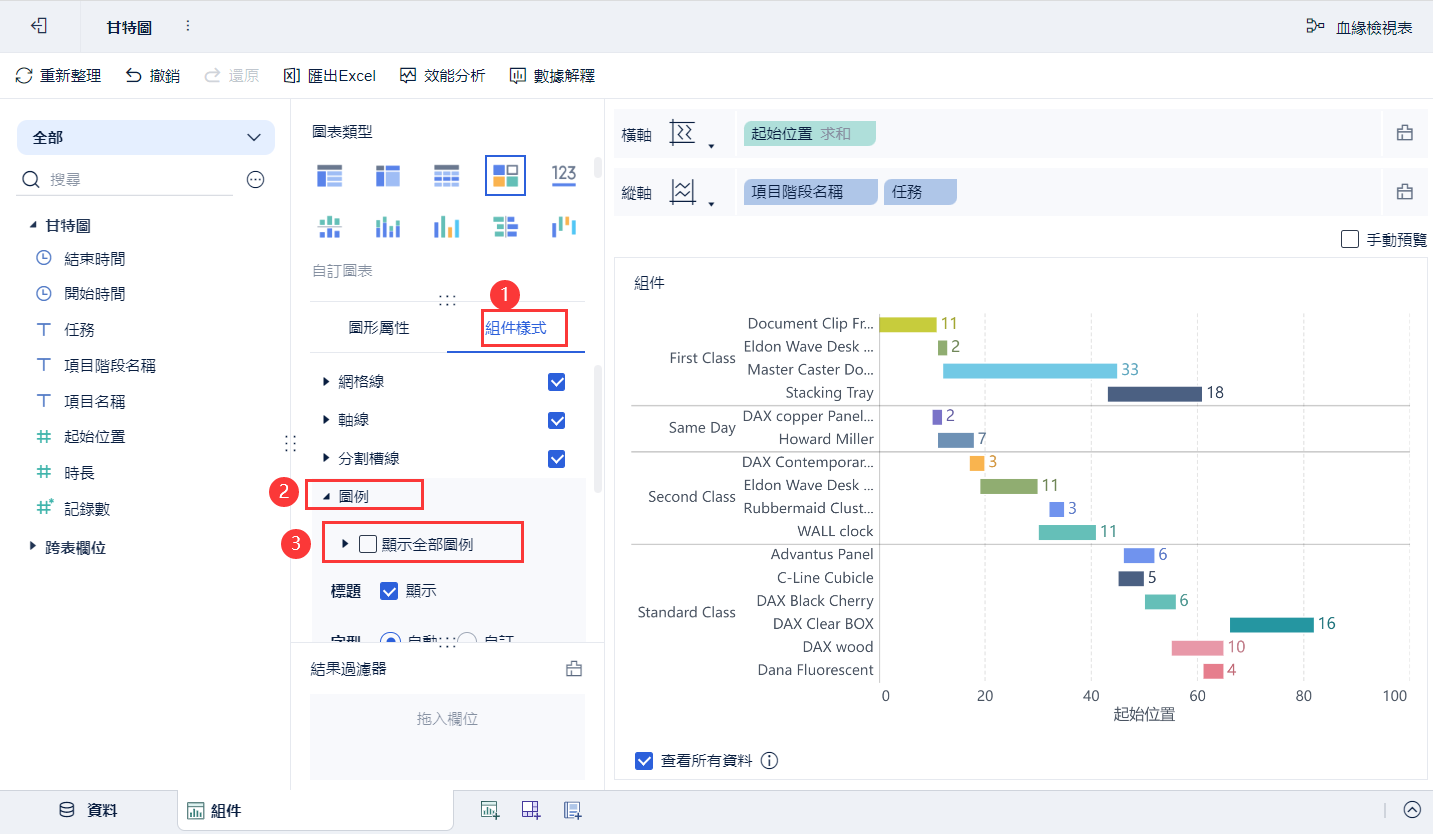This screenshot has height=834, width=1433.
Task: Choose the partitioned column chart icon
Action: coord(329,227)
